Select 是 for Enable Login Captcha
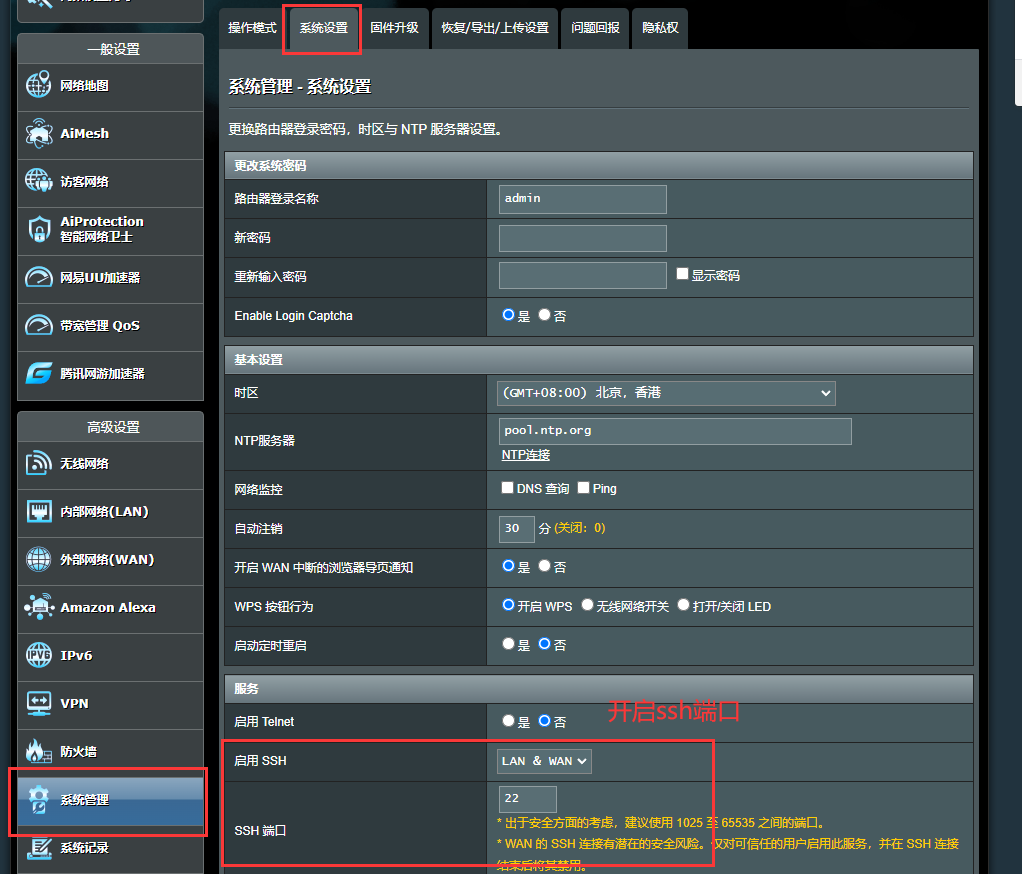1022x874 pixels. [x=508, y=315]
